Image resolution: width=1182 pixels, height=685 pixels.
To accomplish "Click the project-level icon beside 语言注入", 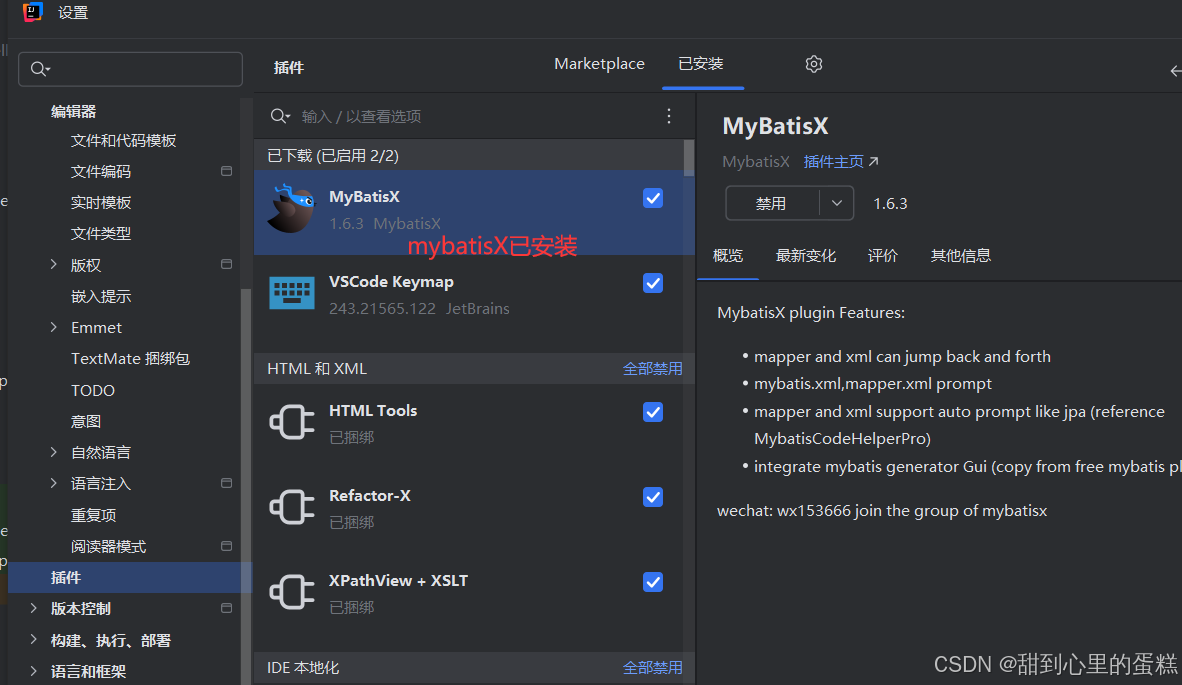I will click(226, 483).
